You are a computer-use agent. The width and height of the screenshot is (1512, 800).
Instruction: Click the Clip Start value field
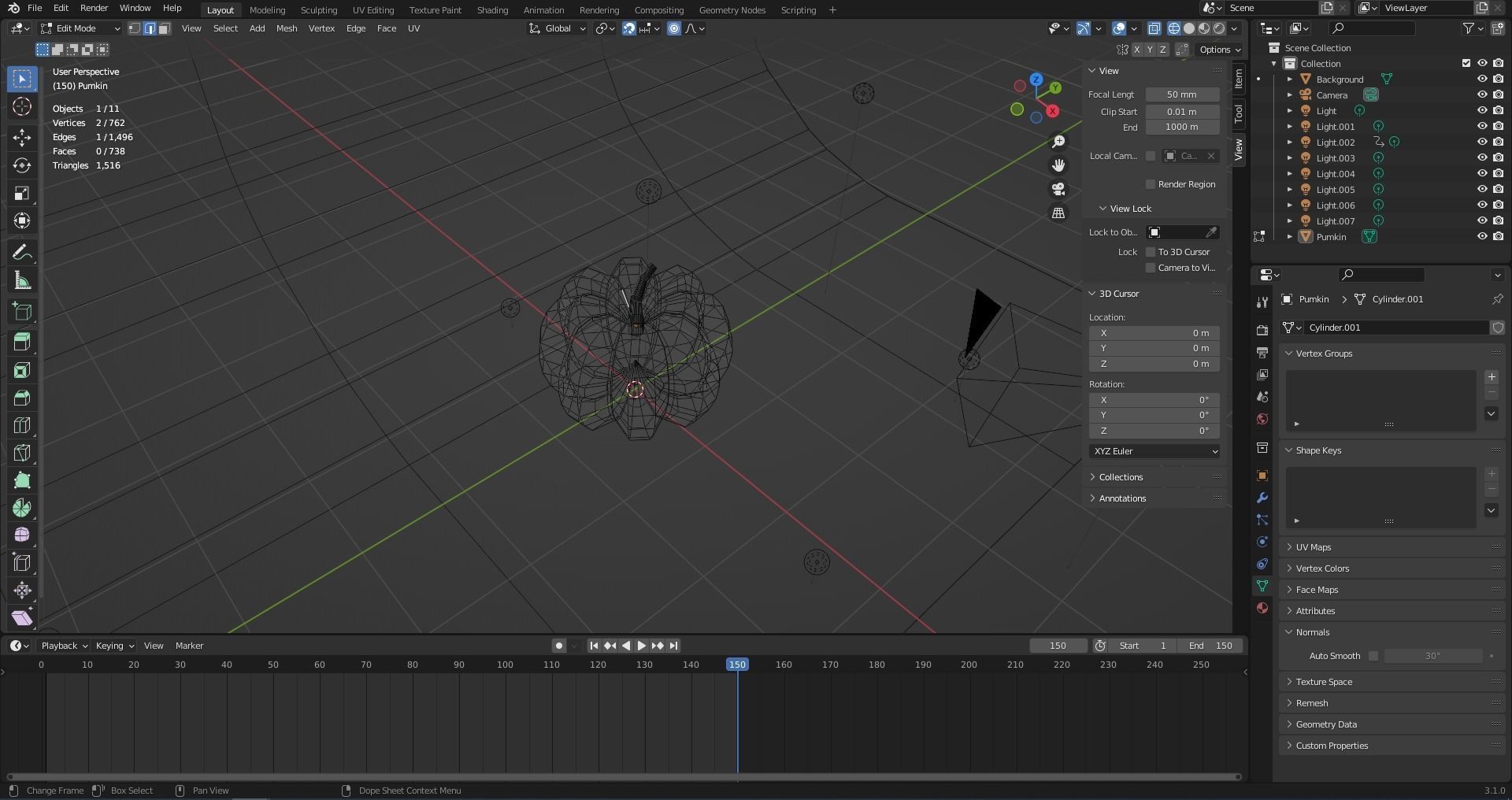[1182, 112]
